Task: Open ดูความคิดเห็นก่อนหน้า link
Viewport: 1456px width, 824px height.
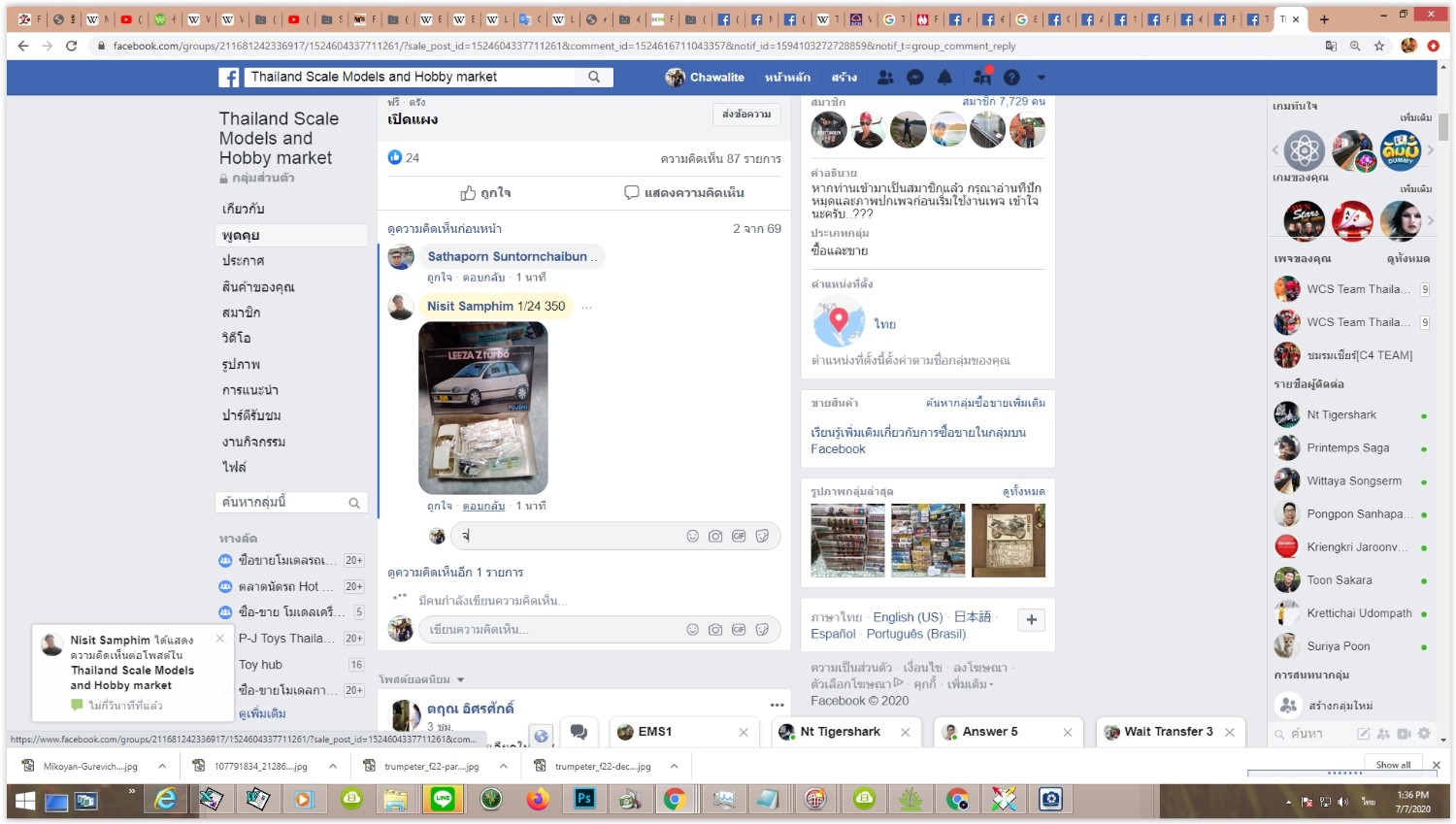Action: click(x=445, y=229)
